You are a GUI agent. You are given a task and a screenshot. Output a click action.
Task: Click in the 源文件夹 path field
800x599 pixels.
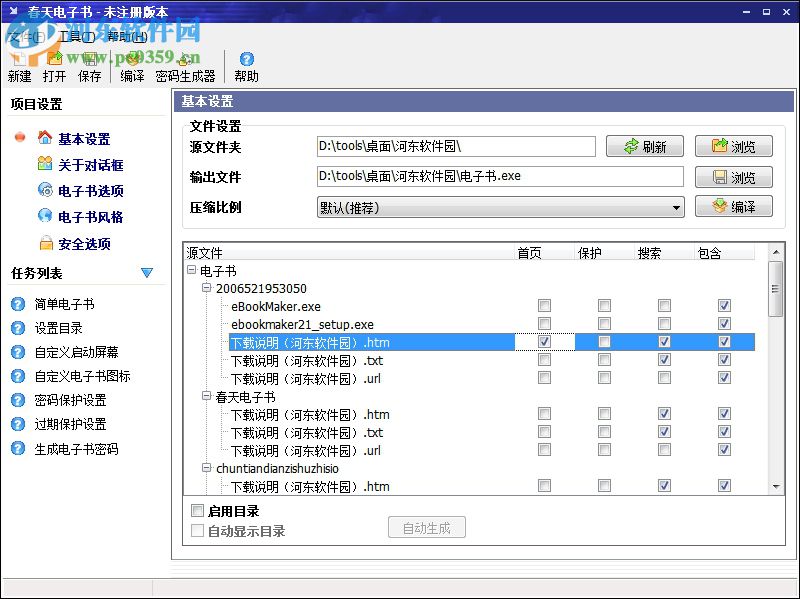pyautogui.click(x=456, y=146)
